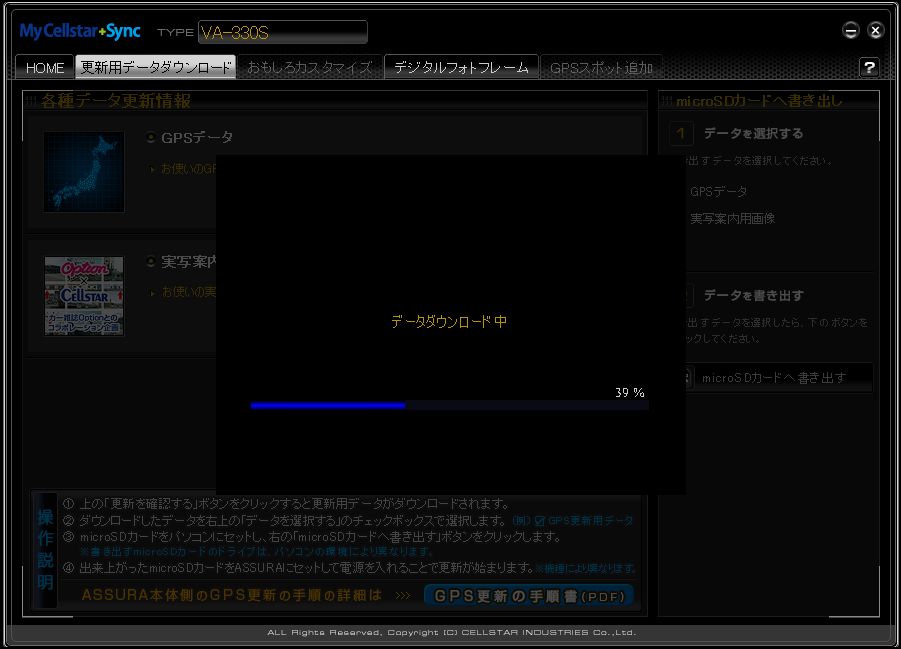The height and width of the screenshot is (649, 901).
Task: Click the Option Cellstar image thumbnail
Action: point(84,295)
